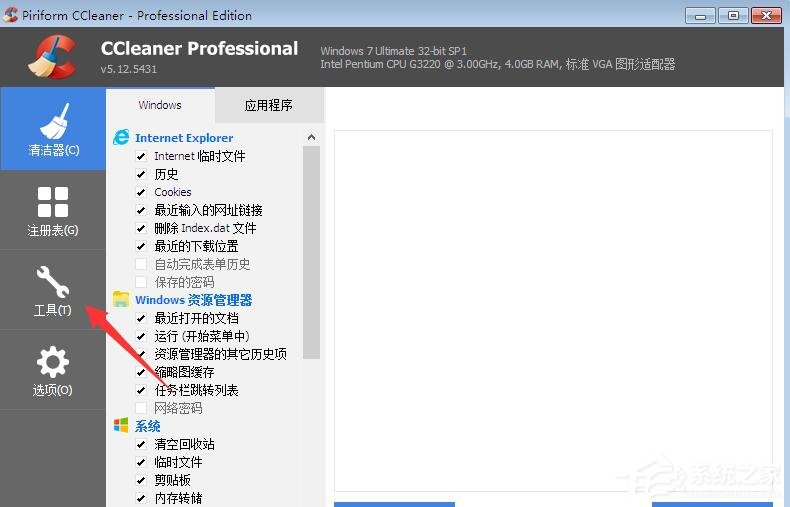Open the 选项(O) options section

(x=53, y=370)
